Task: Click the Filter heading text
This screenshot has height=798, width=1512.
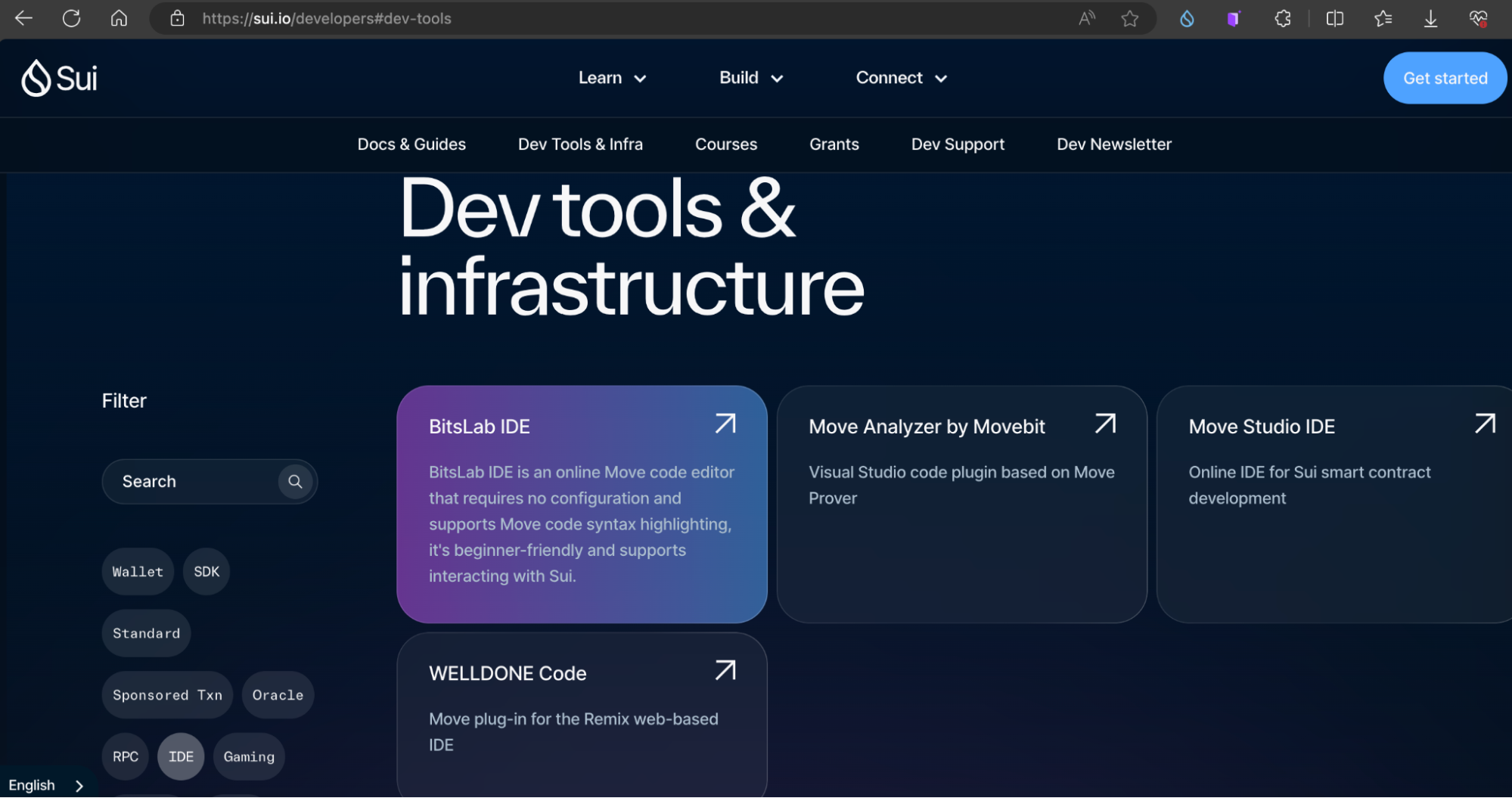Action: point(124,400)
